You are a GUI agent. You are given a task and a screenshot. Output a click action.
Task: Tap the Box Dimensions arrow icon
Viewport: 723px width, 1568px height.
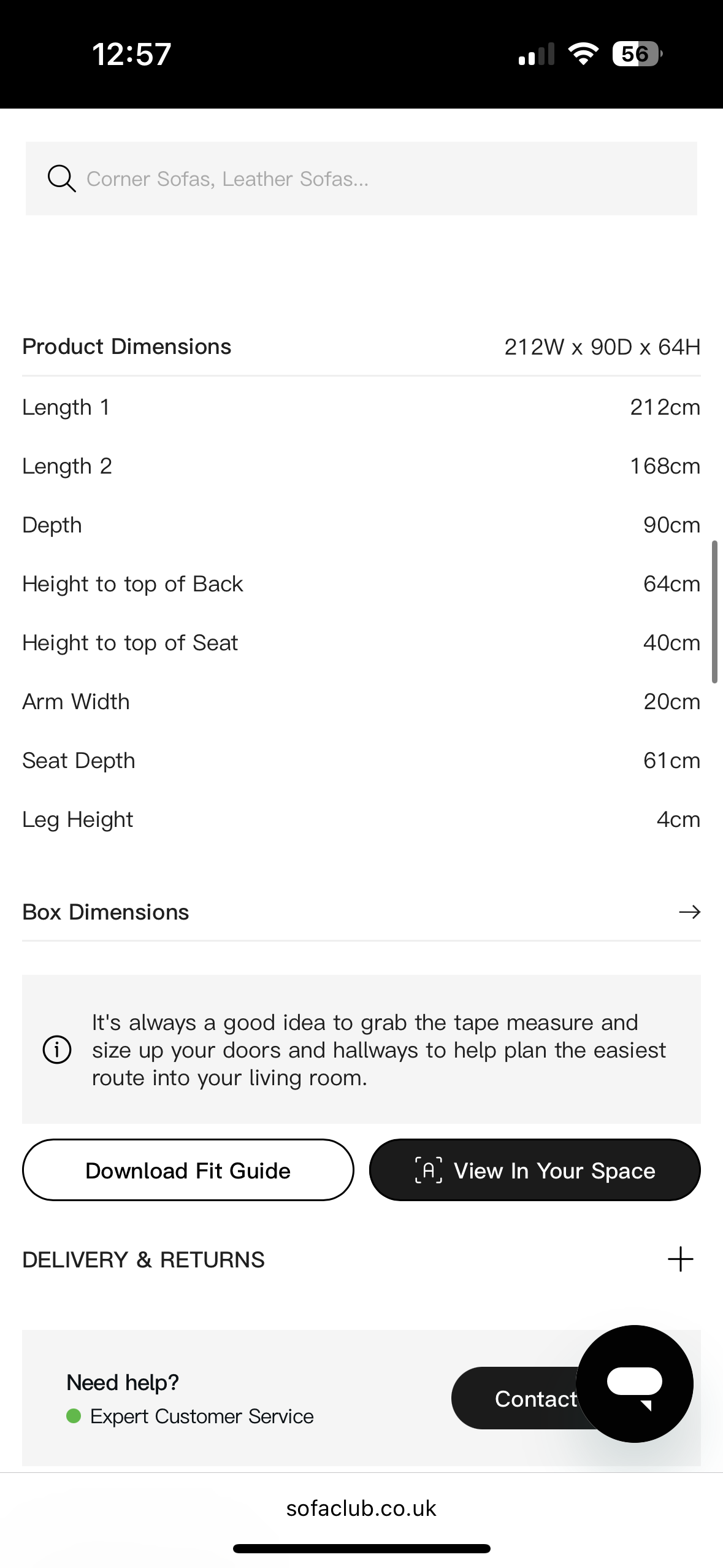coord(689,912)
